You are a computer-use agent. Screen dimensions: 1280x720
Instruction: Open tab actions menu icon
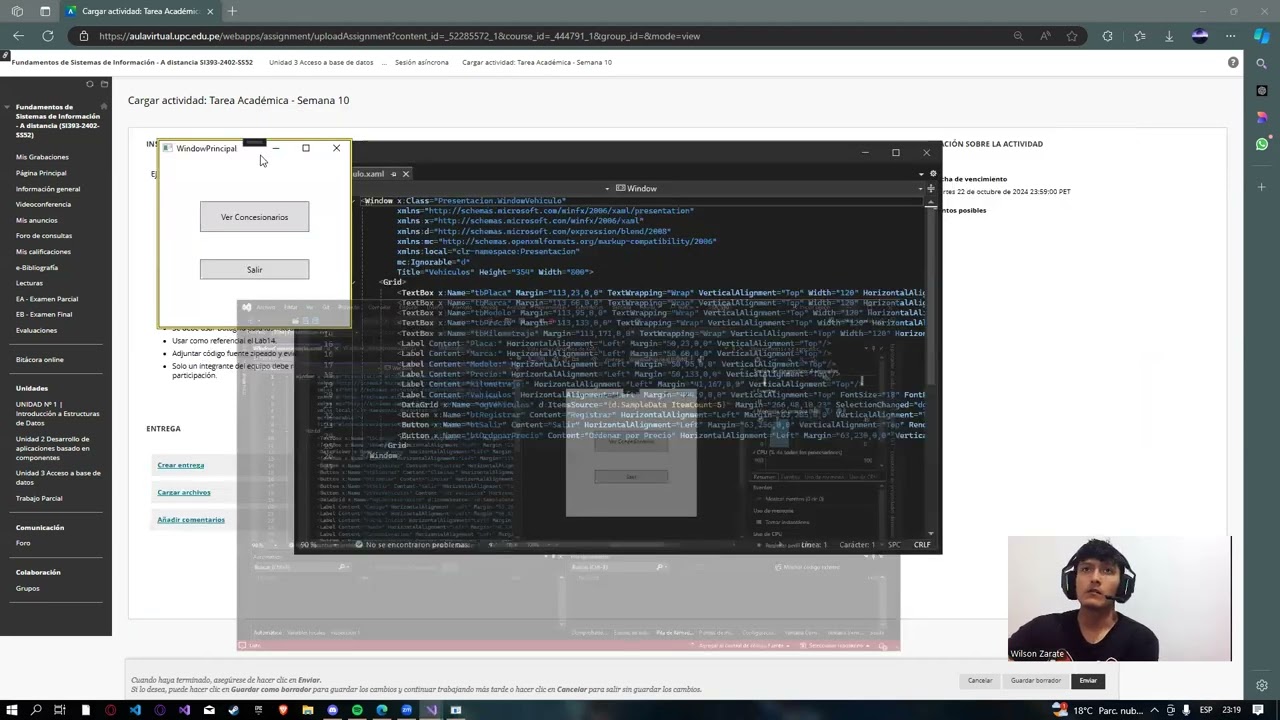(x=45, y=11)
